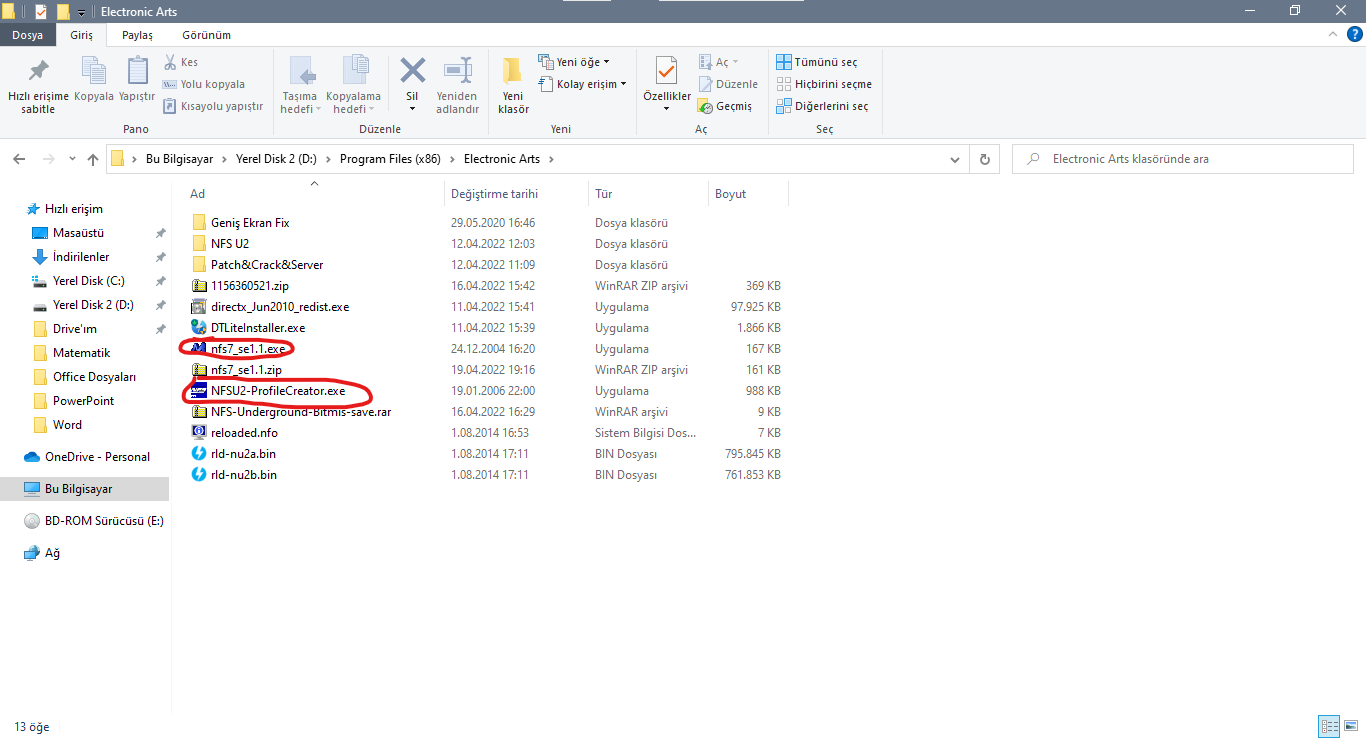Click Hiçbirini seçme in the ribbon

(x=824, y=84)
